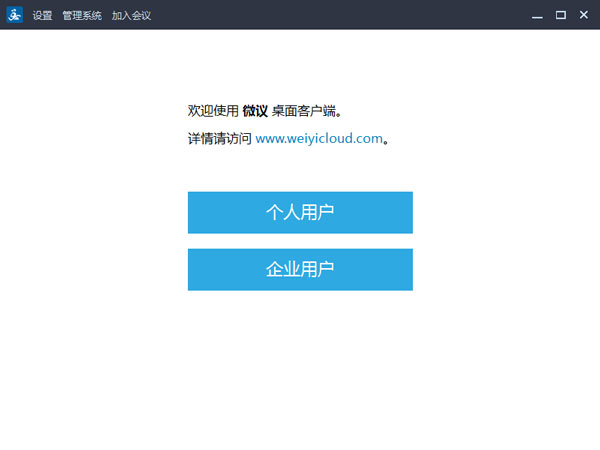Choose the 企业用户 button
This screenshot has width=600, height=450.
pyautogui.click(x=300, y=269)
